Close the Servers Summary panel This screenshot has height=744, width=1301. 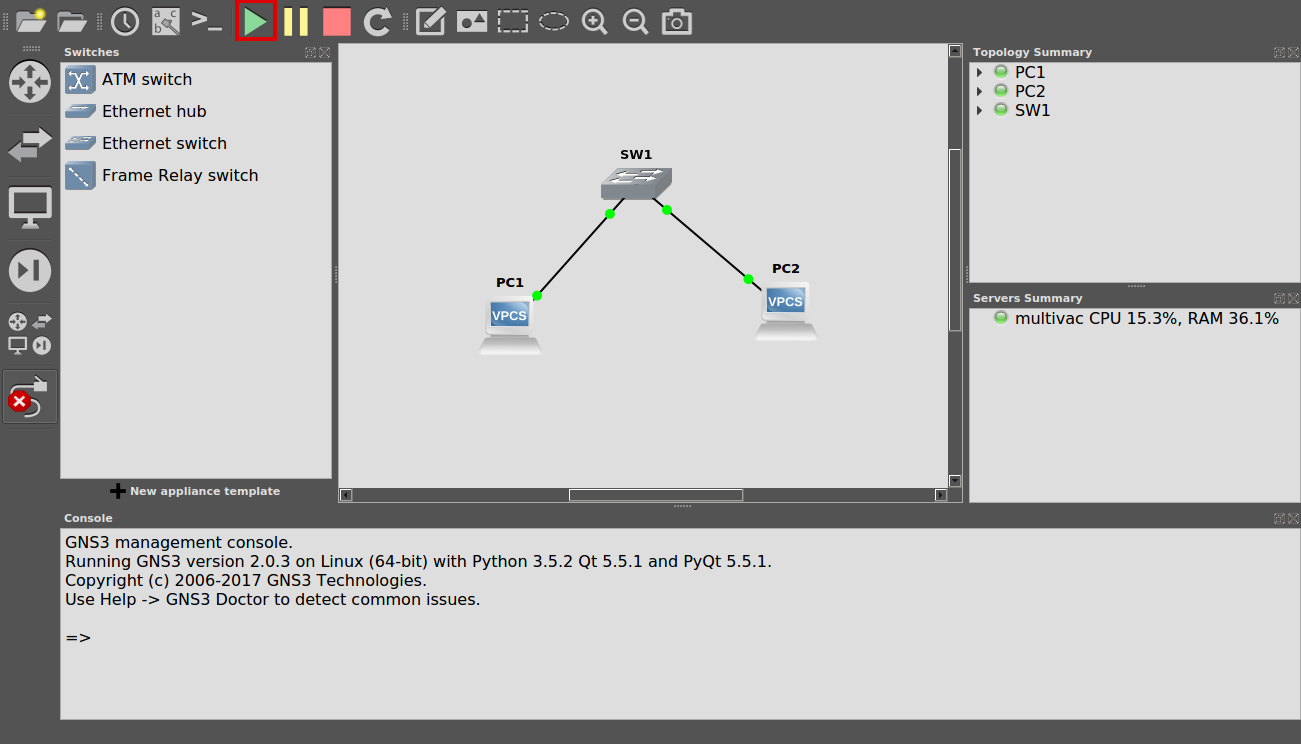1294,298
